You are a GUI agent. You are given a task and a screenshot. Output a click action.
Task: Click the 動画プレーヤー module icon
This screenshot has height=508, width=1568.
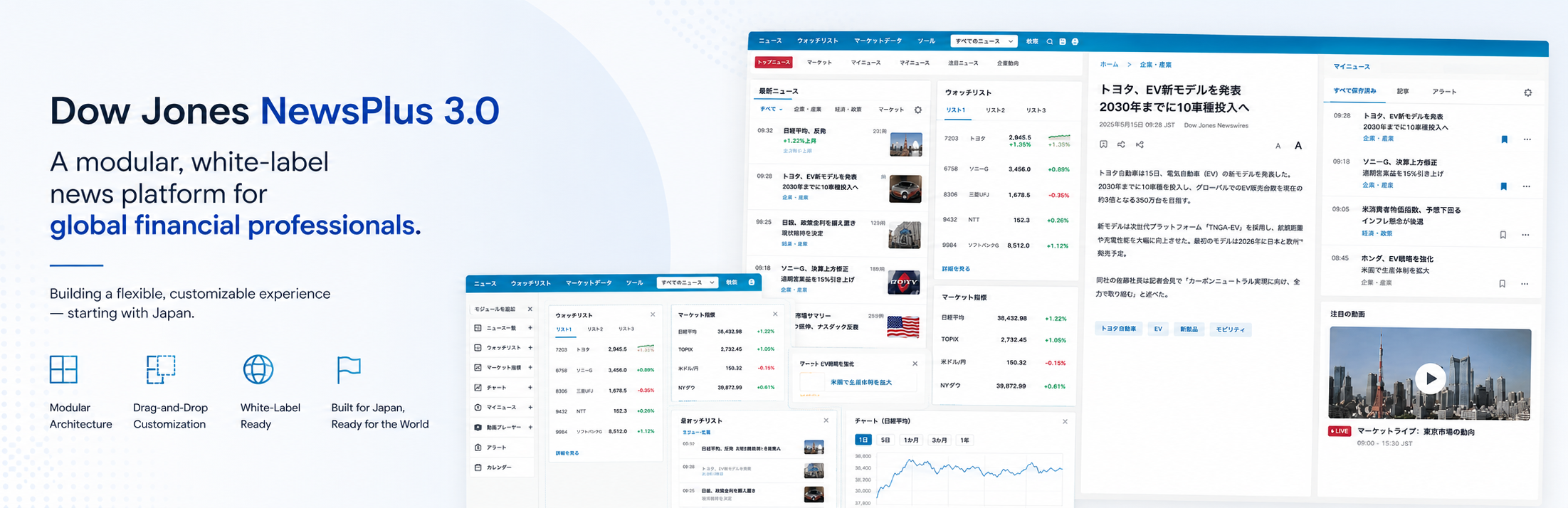[x=478, y=428]
